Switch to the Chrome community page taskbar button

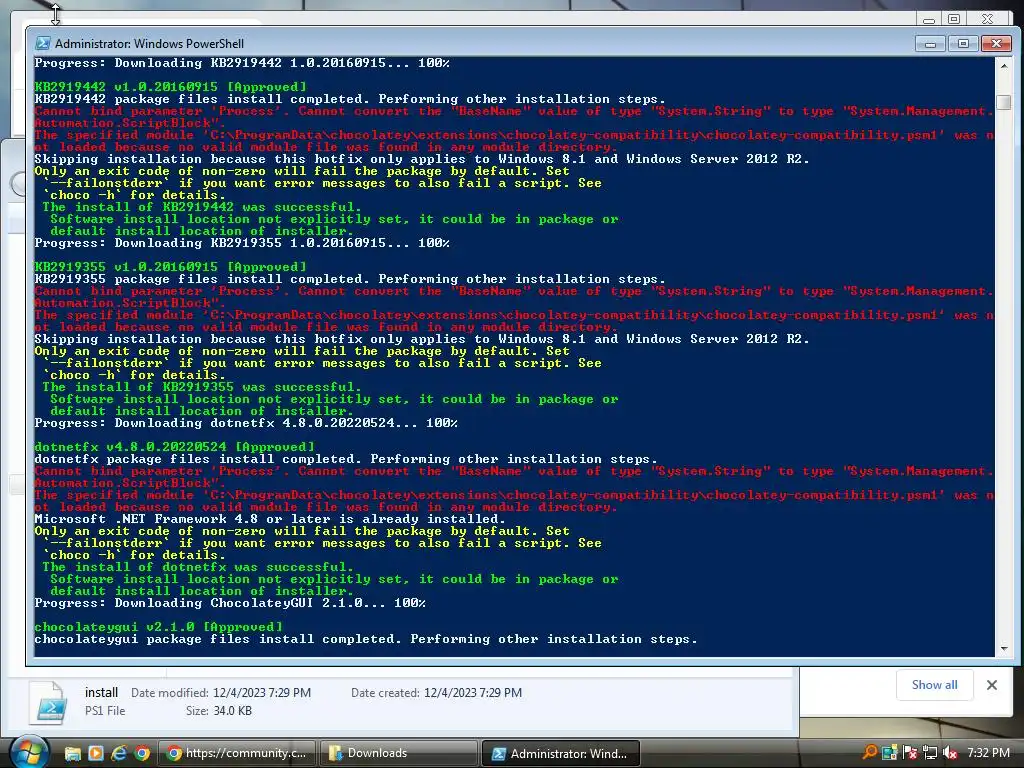[x=236, y=753]
